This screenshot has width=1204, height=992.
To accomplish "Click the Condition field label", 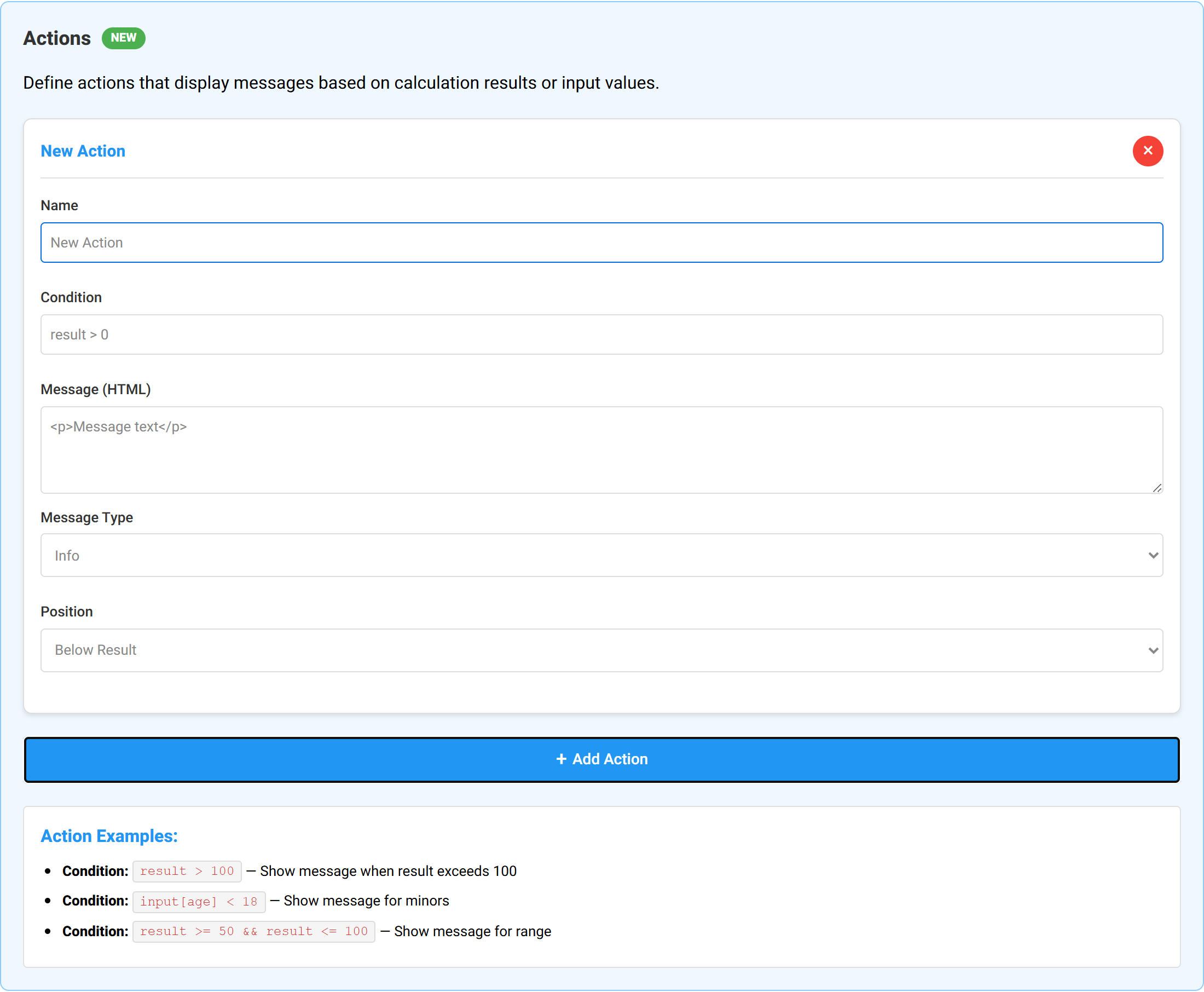I will [71, 298].
